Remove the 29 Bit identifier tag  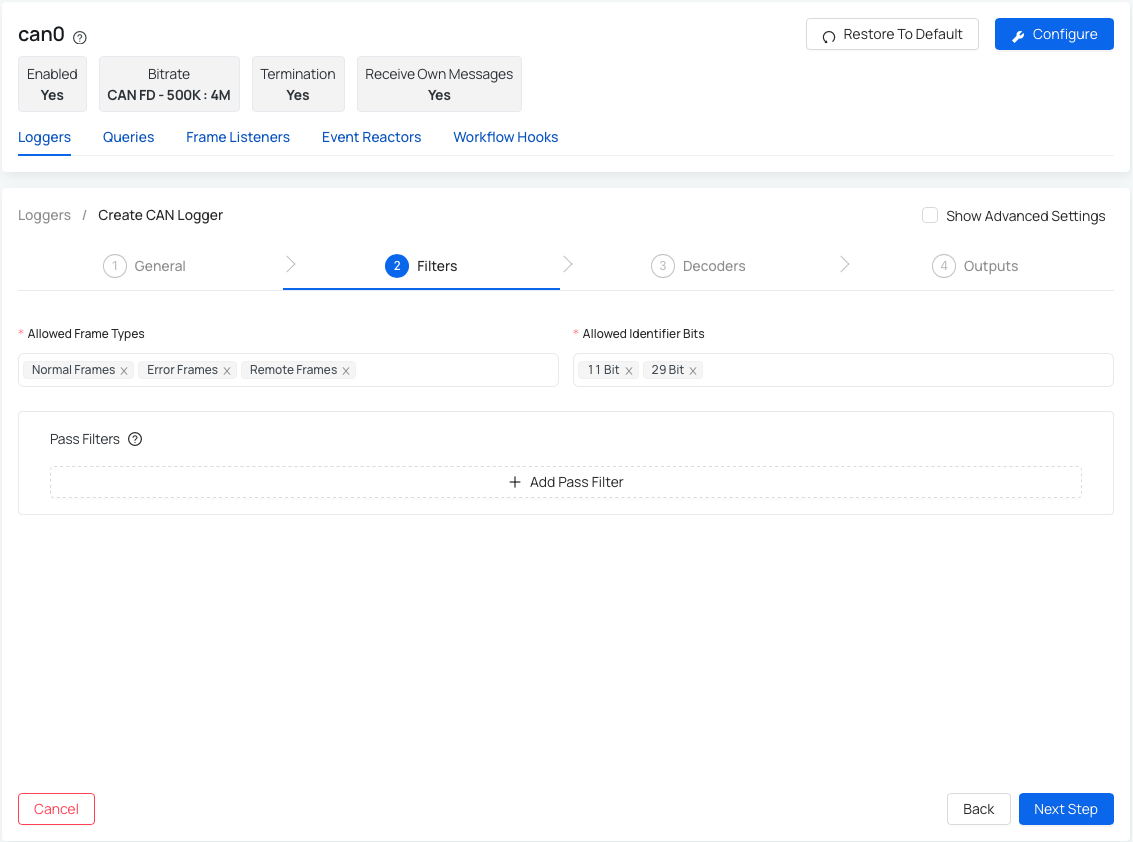693,369
